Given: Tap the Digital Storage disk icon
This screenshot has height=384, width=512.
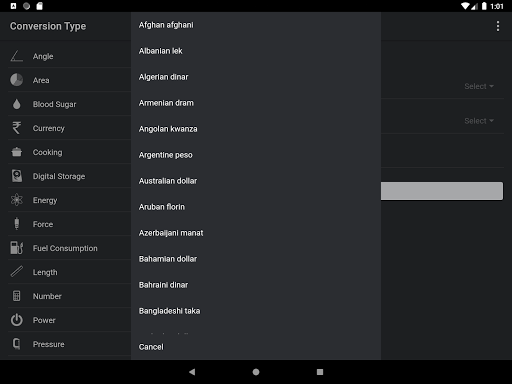Looking at the screenshot, I should point(17,176).
